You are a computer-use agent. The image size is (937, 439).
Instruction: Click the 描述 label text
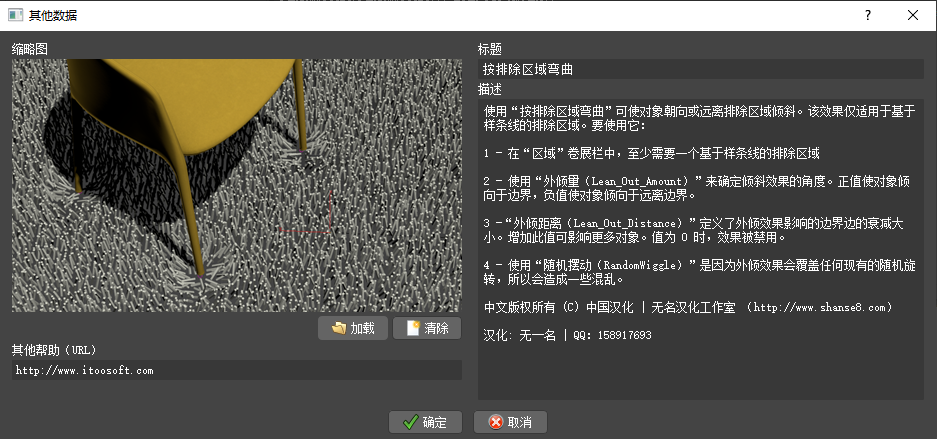489,90
